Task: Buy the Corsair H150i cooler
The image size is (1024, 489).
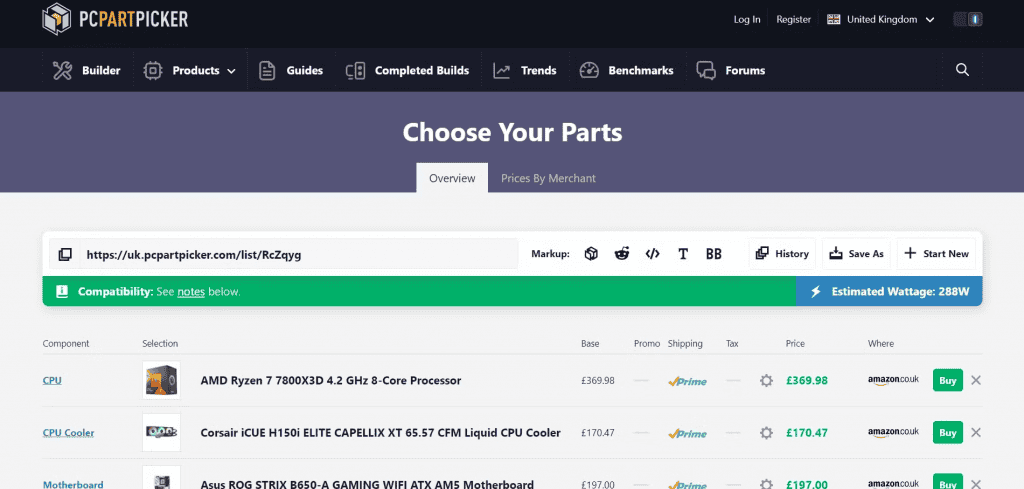Action: [948, 433]
